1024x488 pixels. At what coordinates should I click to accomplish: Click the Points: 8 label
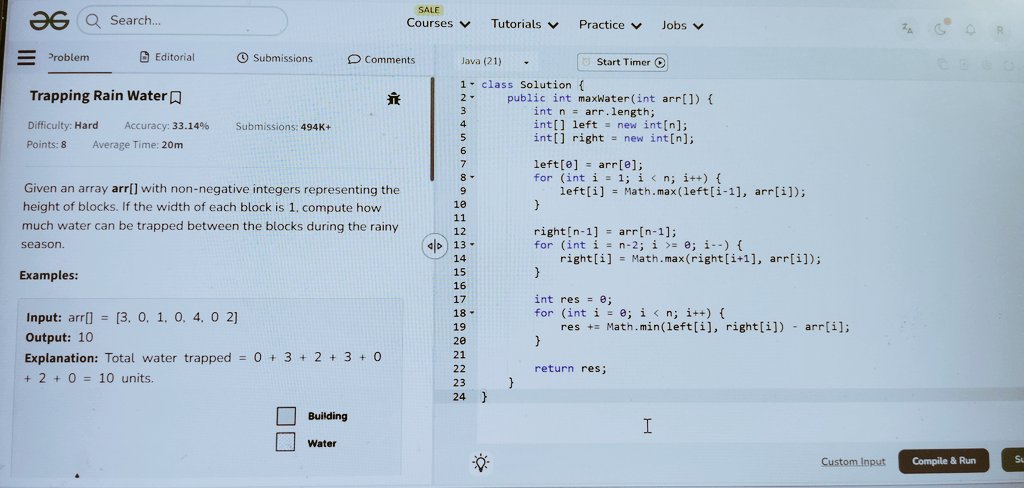click(x=46, y=144)
